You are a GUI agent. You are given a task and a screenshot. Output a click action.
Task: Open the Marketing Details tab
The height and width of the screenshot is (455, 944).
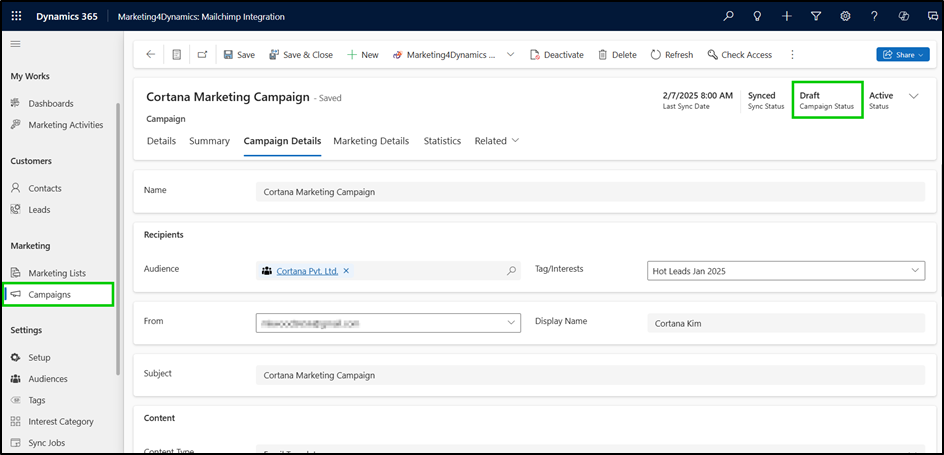(x=371, y=141)
